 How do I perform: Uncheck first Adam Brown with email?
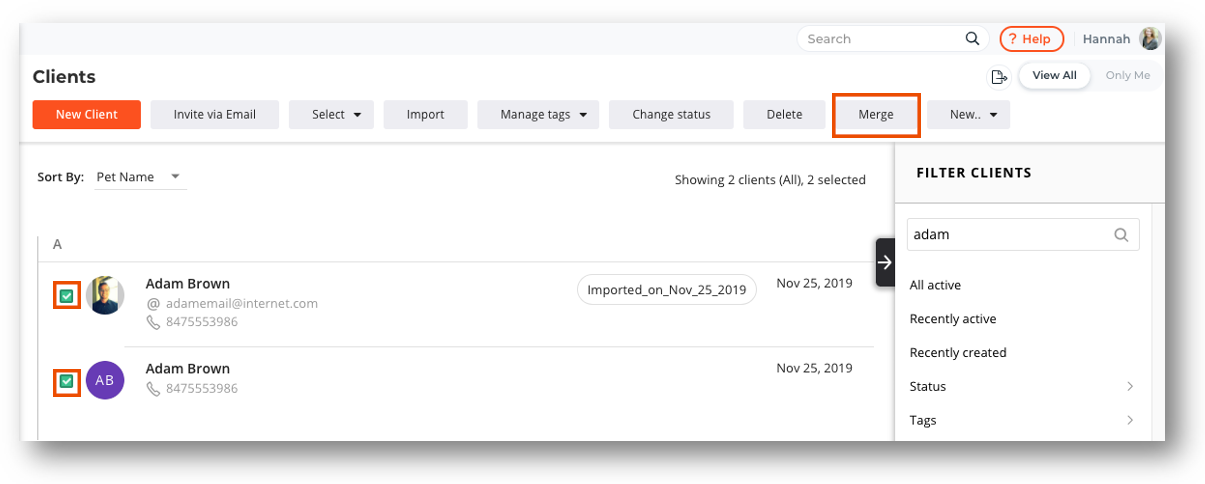coord(66,296)
